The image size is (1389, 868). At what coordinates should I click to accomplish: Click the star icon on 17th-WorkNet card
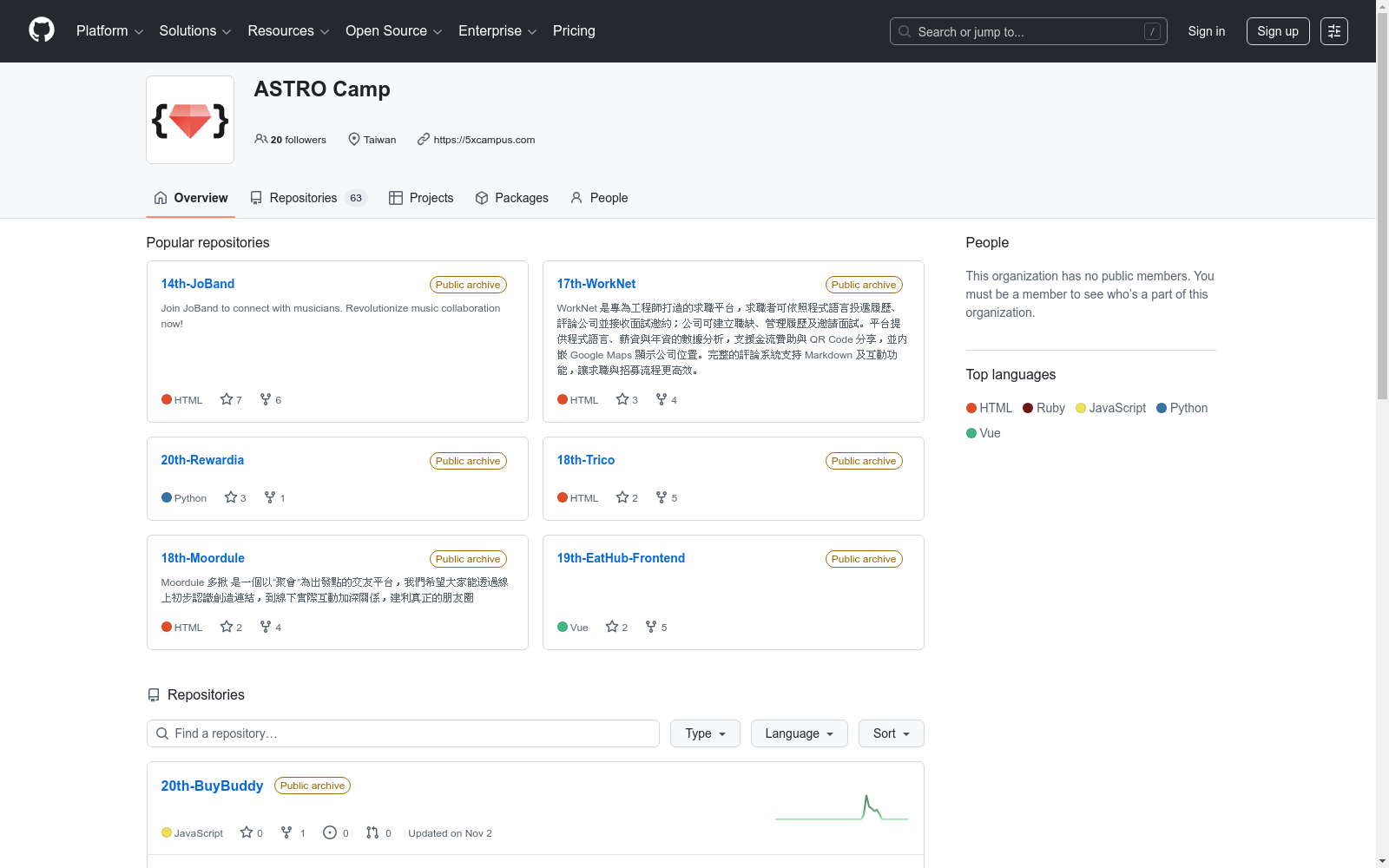click(622, 399)
